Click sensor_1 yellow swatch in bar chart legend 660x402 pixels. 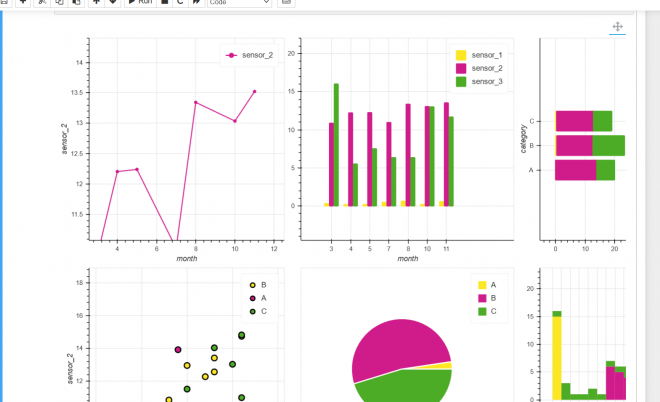click(x=461, y=55)
